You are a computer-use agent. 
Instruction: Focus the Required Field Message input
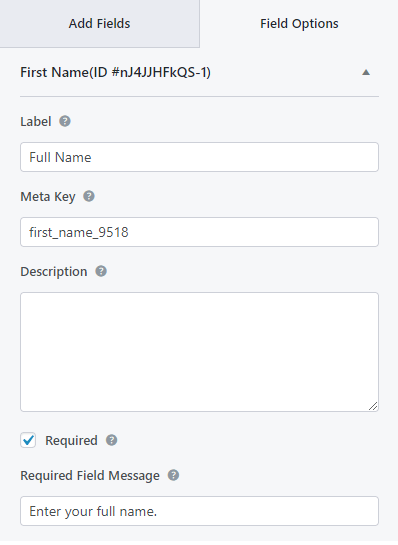tap(199, 511)
